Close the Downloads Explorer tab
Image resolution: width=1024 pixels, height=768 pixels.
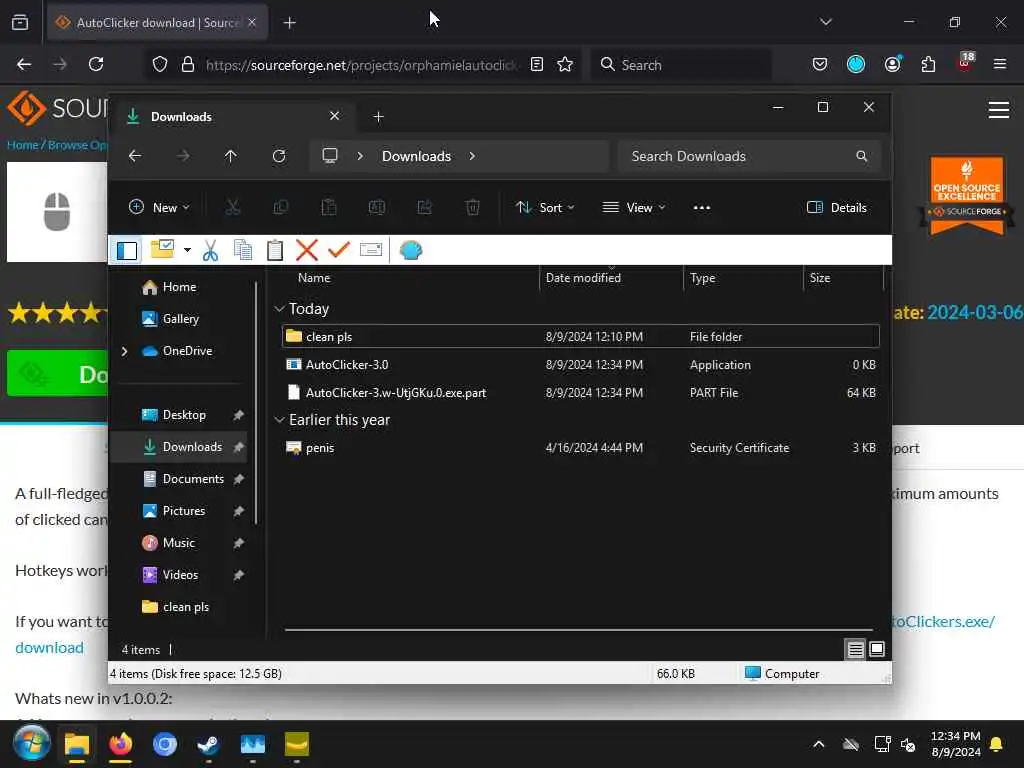point(334,116)
